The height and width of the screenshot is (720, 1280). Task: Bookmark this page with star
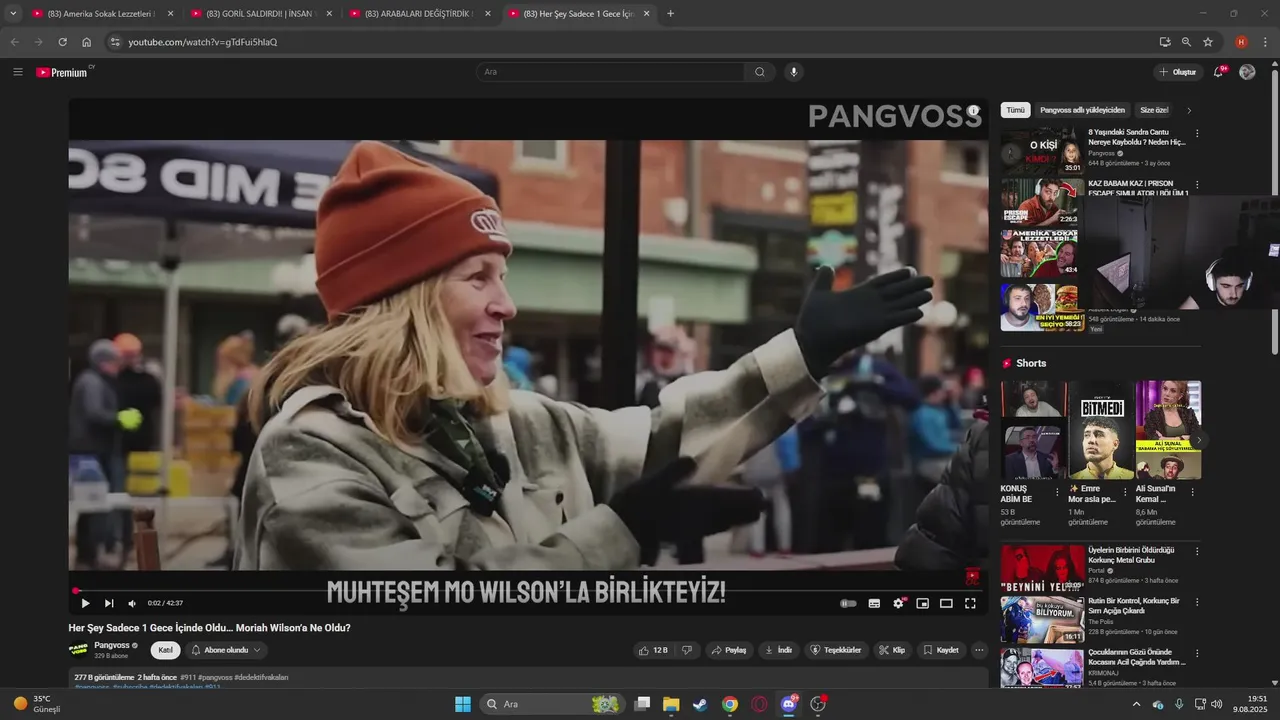[x=1208, y=42]
